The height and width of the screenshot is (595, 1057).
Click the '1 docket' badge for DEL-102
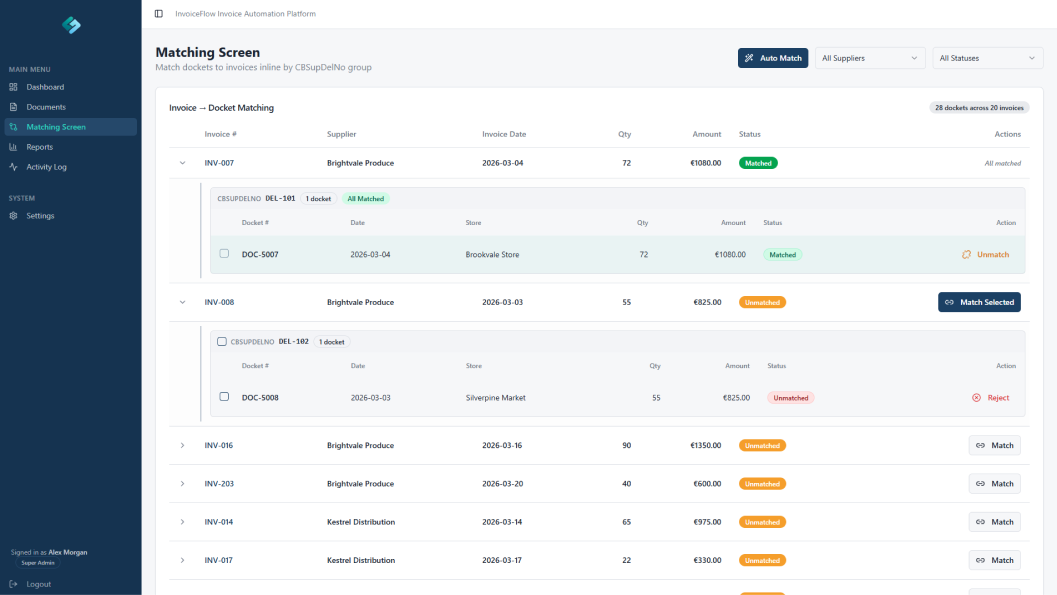click(x=332, y=342)
